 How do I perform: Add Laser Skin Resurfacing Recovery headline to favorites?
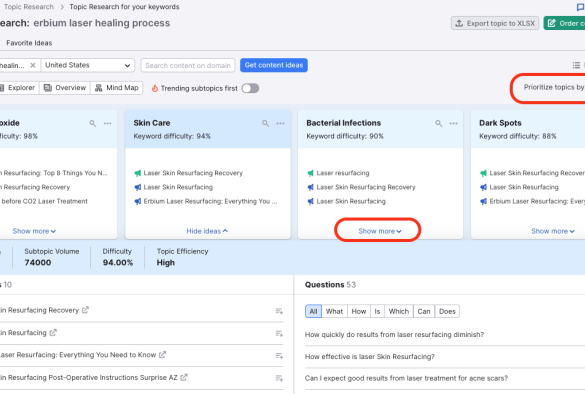pyautogui.click(x=279, y=311)
